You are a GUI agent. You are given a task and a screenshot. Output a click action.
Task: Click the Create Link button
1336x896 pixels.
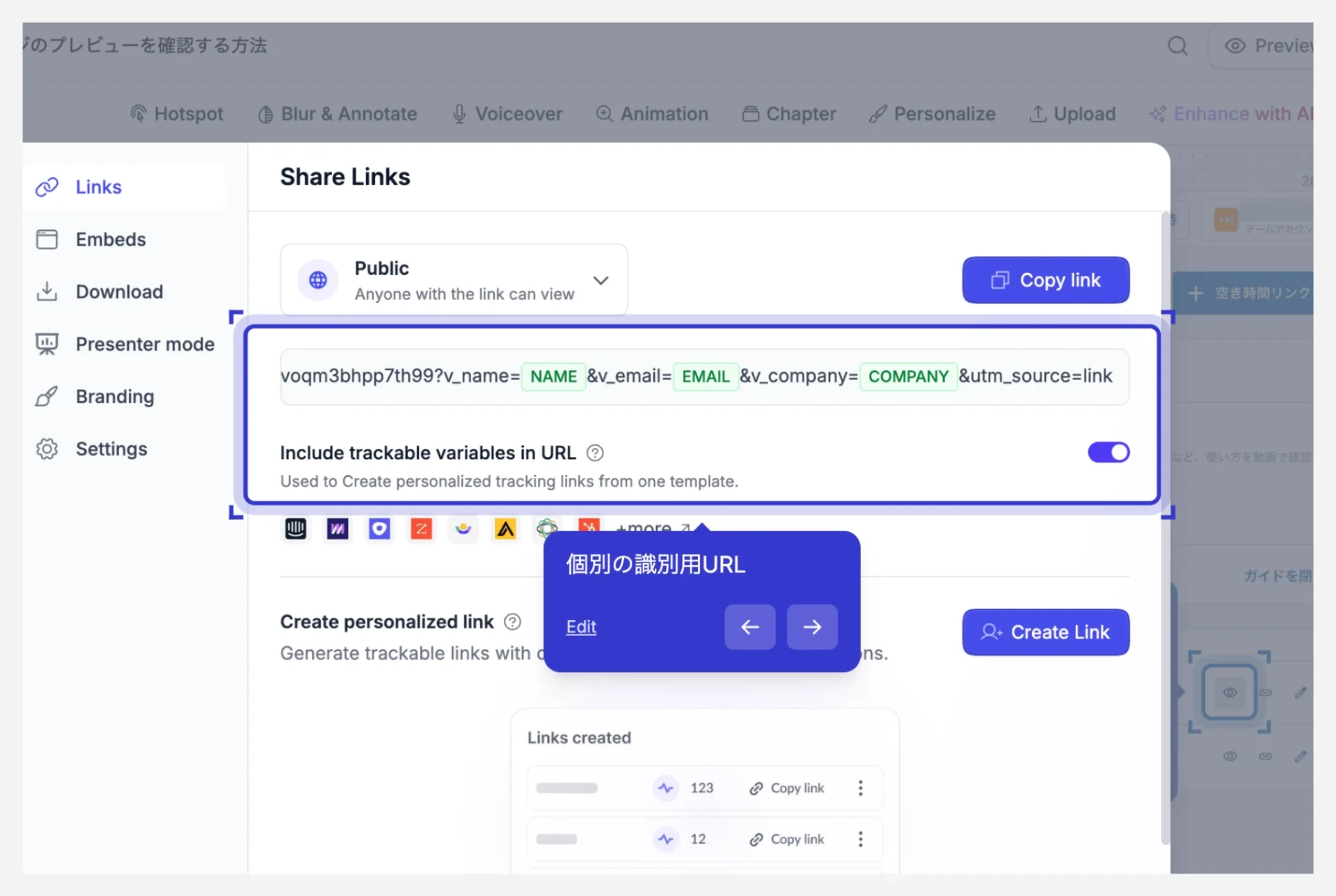1046,632
